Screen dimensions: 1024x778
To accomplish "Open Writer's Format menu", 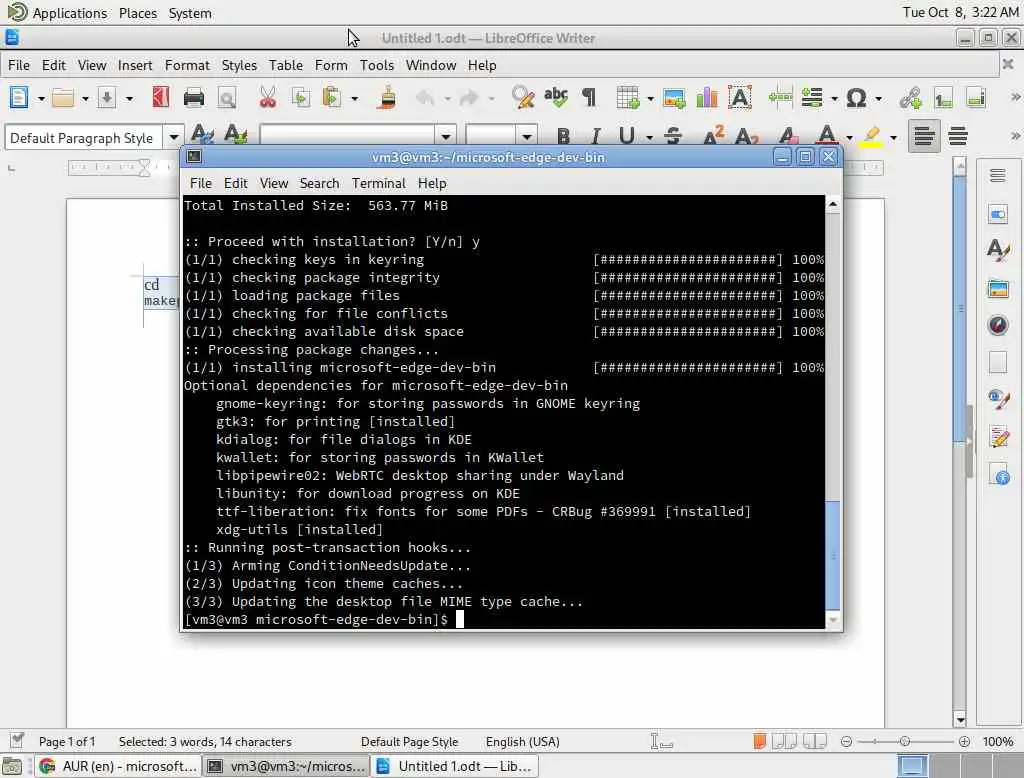I will coord(187,65).
